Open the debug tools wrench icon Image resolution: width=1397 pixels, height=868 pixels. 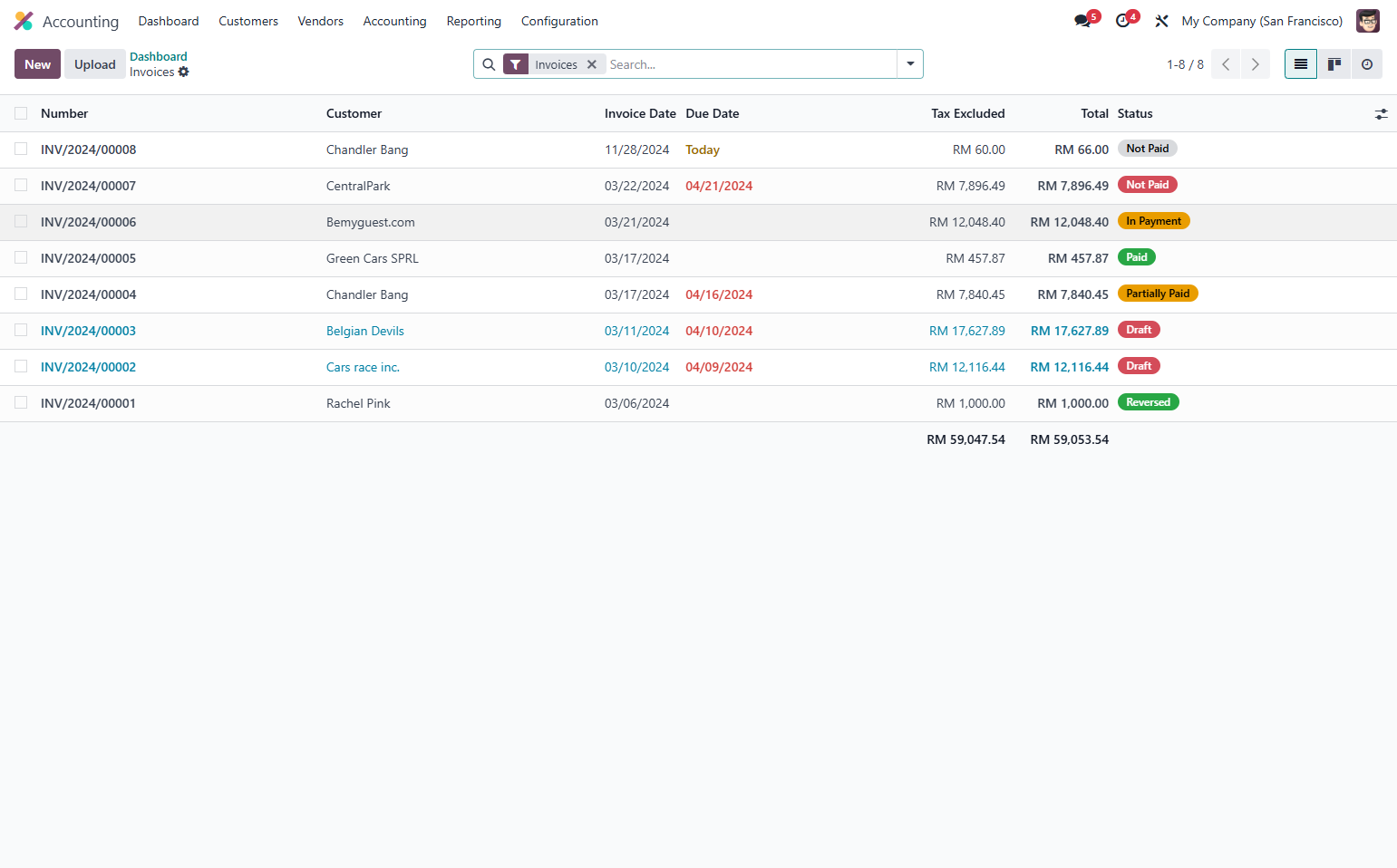(x=1161, y=21)
